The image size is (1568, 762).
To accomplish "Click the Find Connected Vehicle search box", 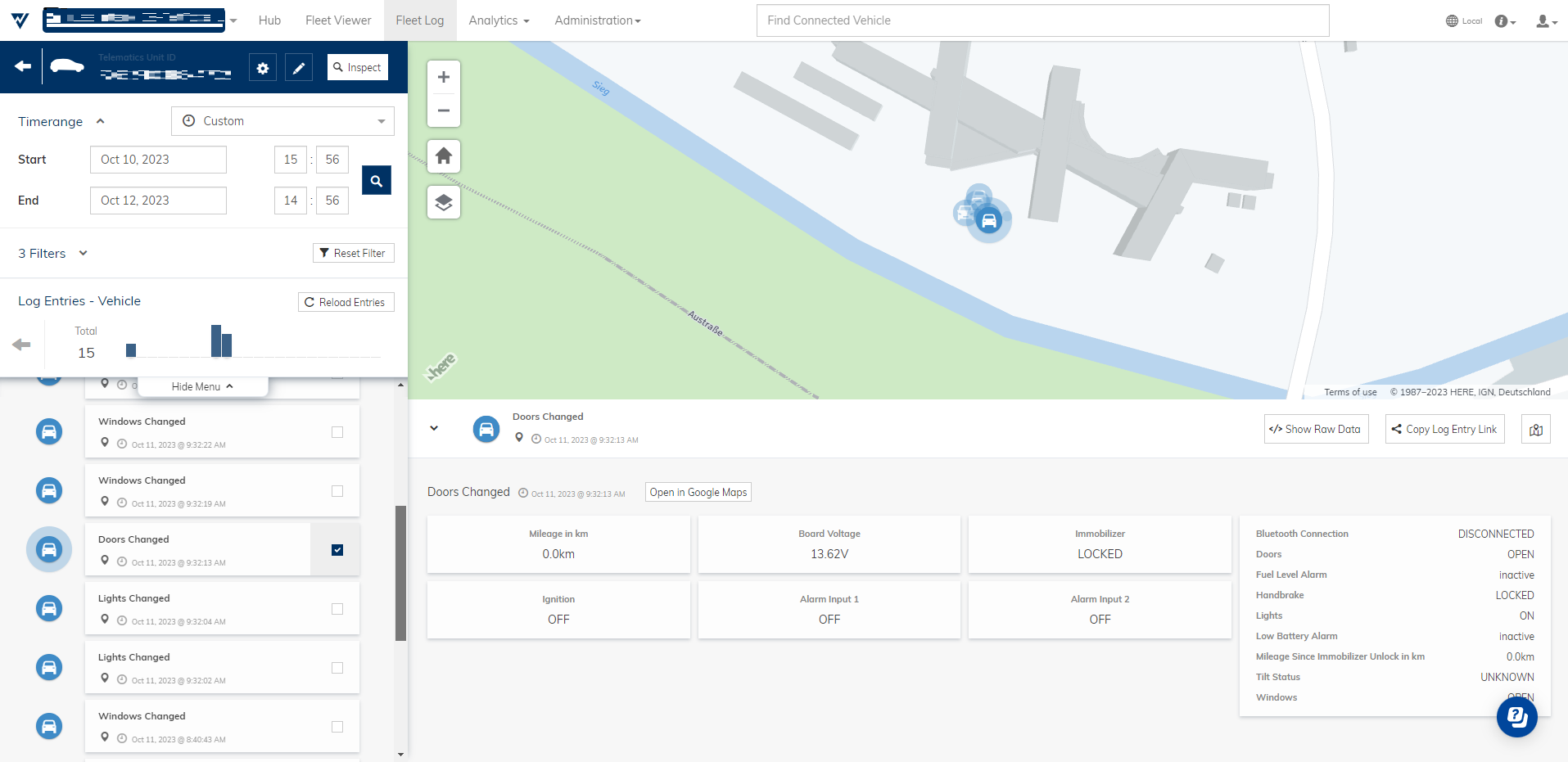I will click(1042, 20).
